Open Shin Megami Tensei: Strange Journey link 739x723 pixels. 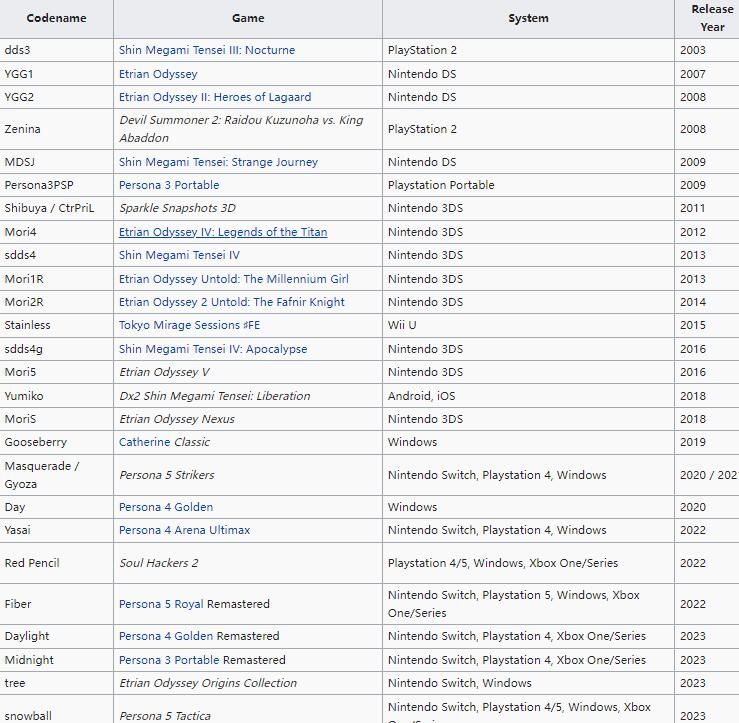point(218,162)
